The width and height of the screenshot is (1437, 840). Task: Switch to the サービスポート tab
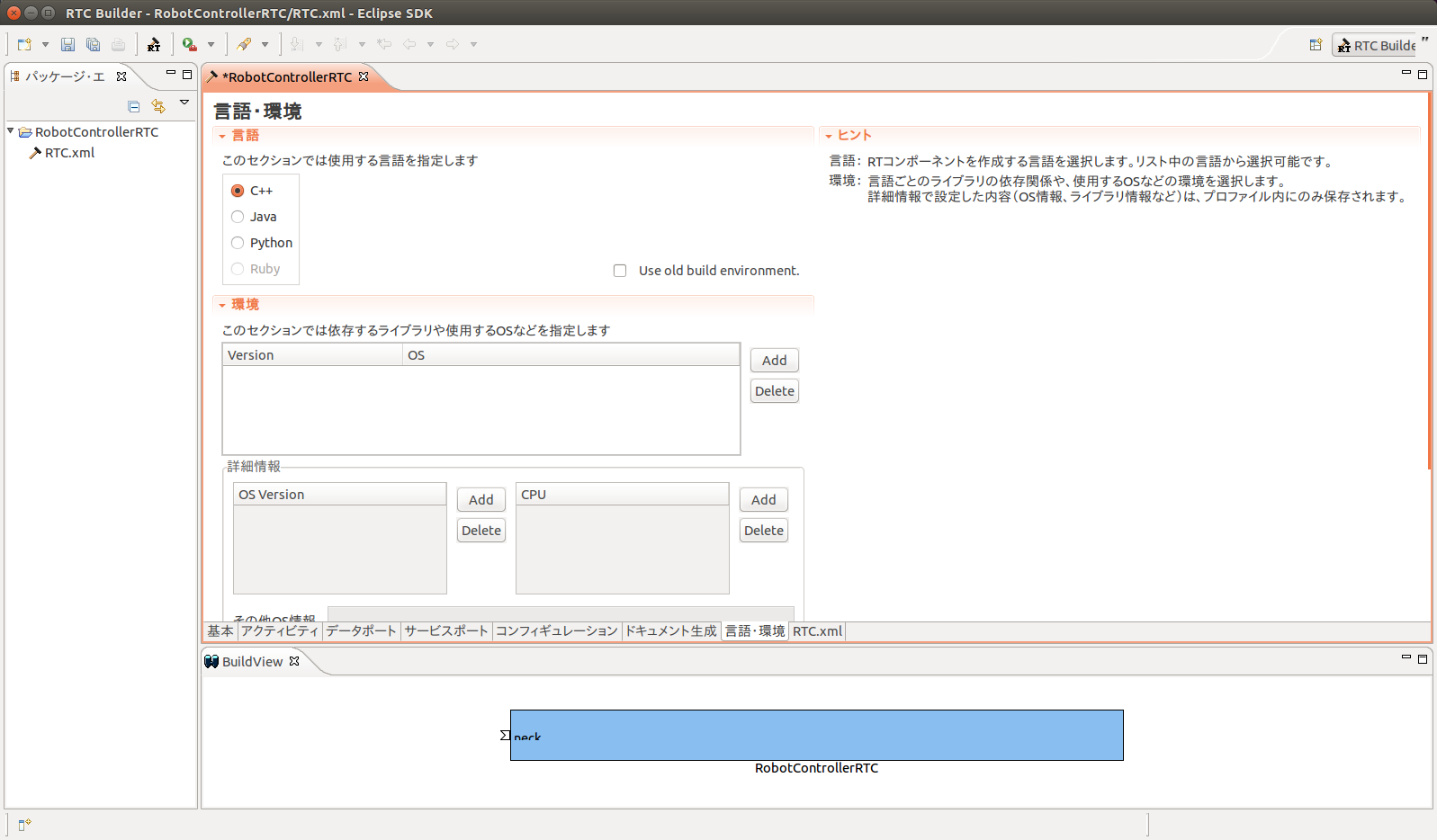pos(446,631)
